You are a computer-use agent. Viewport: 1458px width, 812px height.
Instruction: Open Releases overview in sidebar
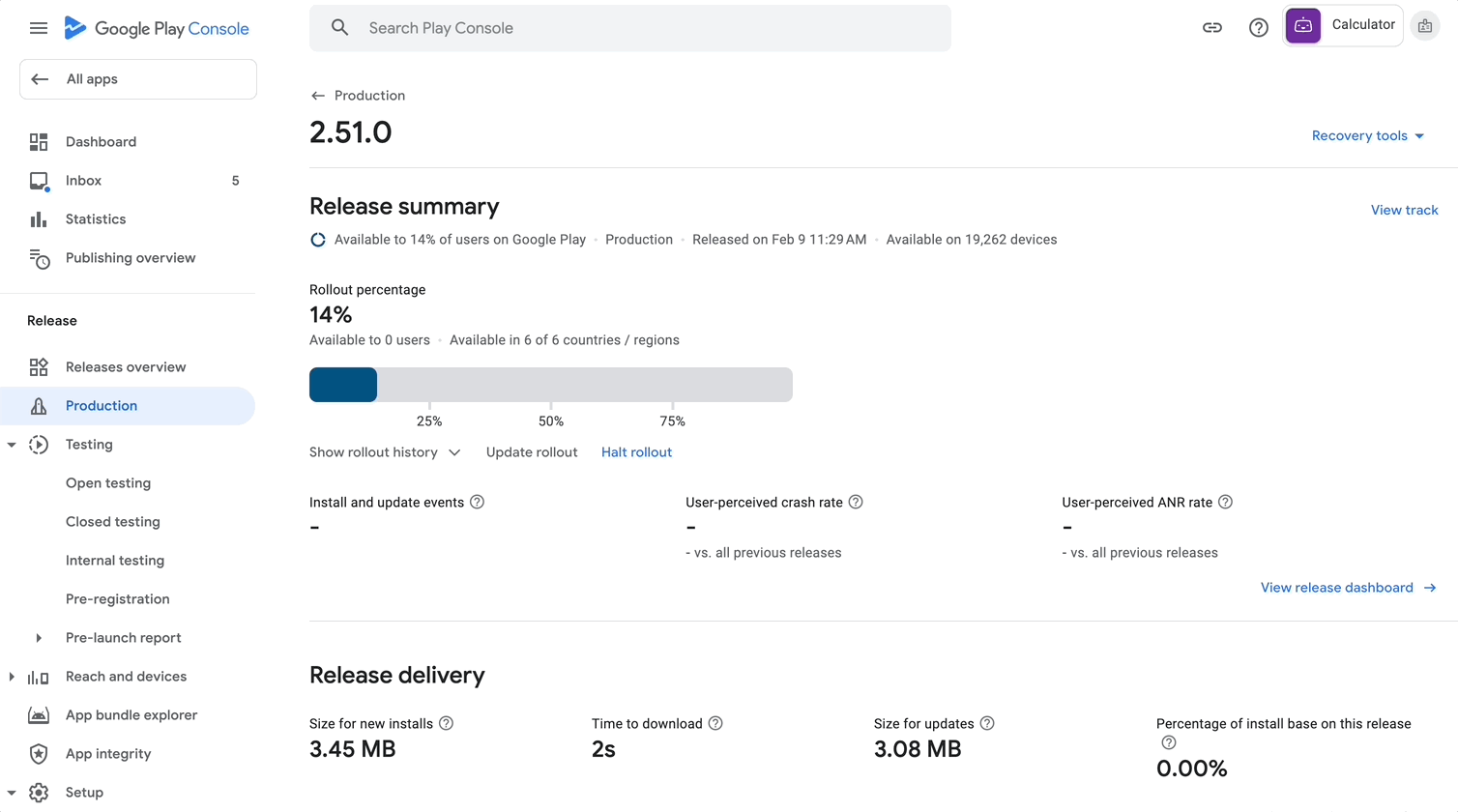[126, 367]
